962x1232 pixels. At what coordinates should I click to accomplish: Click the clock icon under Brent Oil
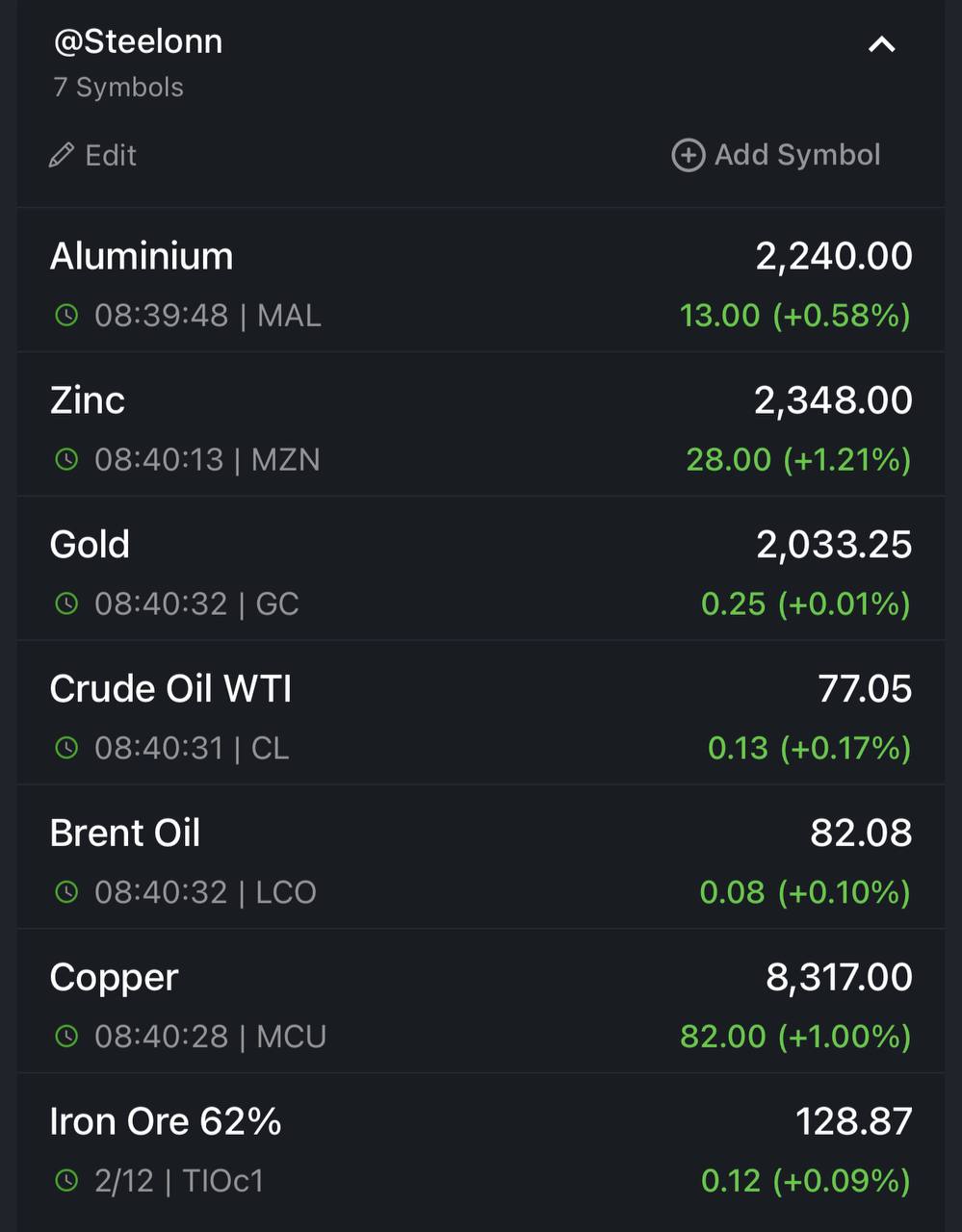coord(66,892)
